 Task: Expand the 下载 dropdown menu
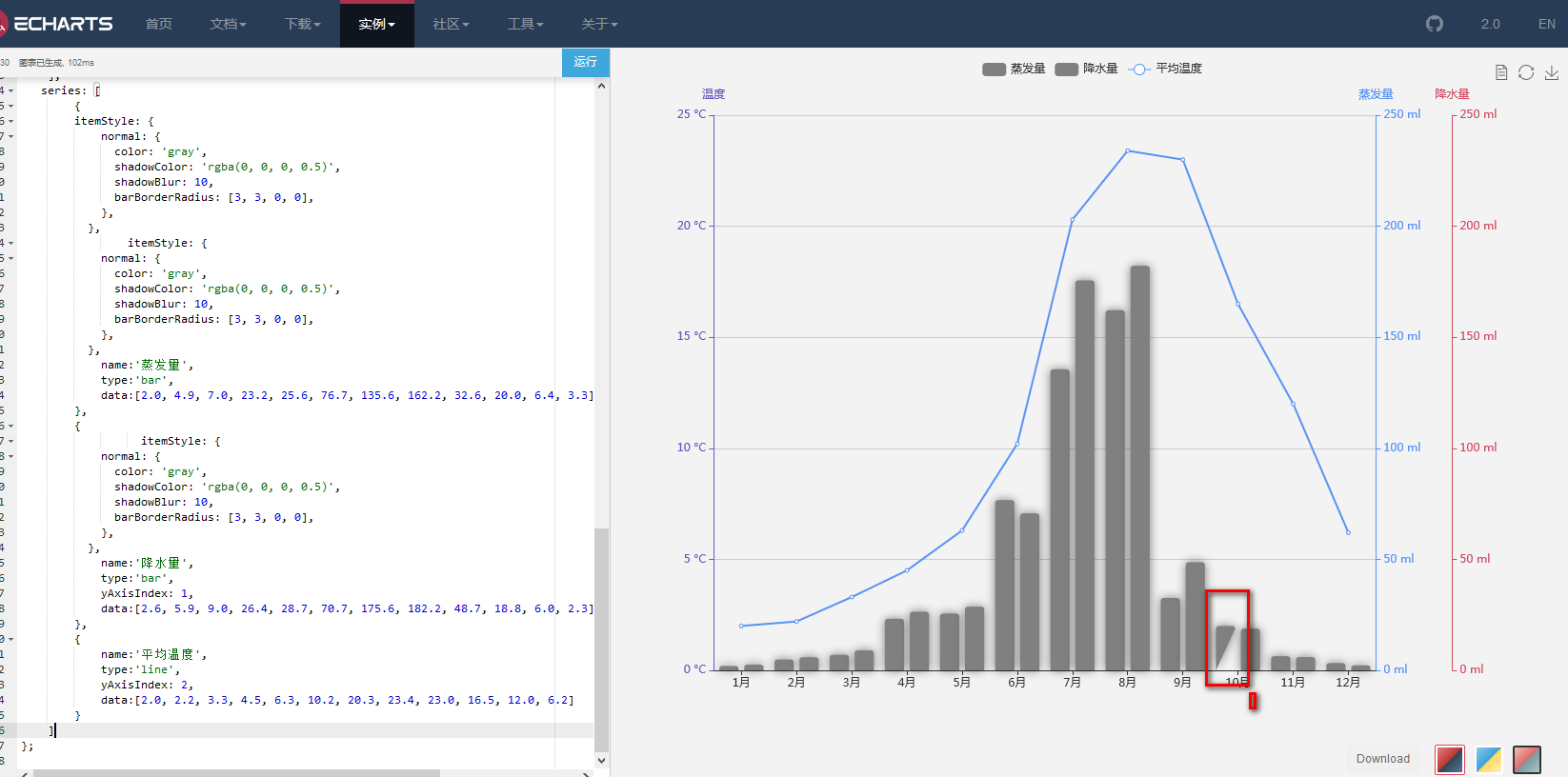(302, 24)
